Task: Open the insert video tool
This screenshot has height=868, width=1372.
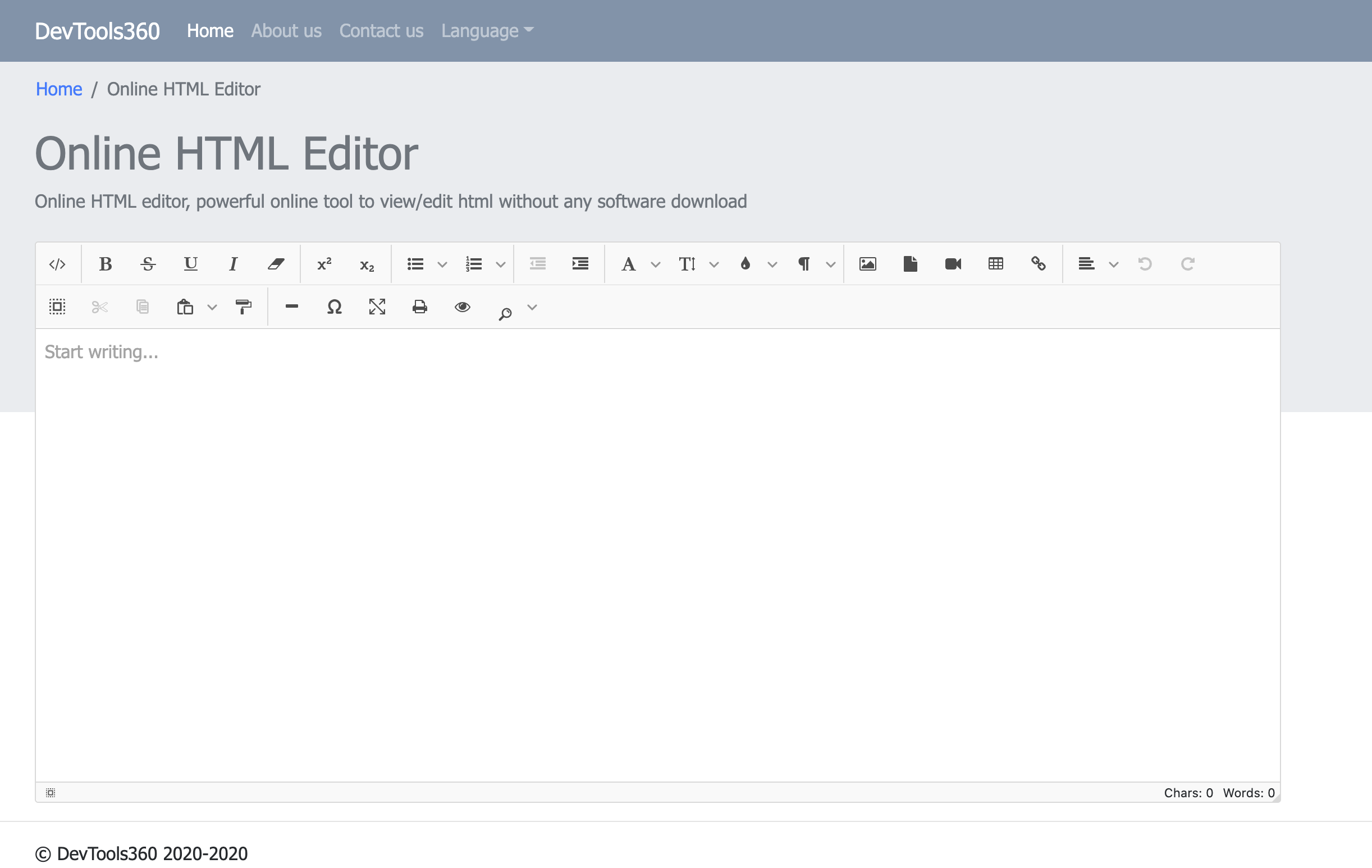Action: [952, 263]
